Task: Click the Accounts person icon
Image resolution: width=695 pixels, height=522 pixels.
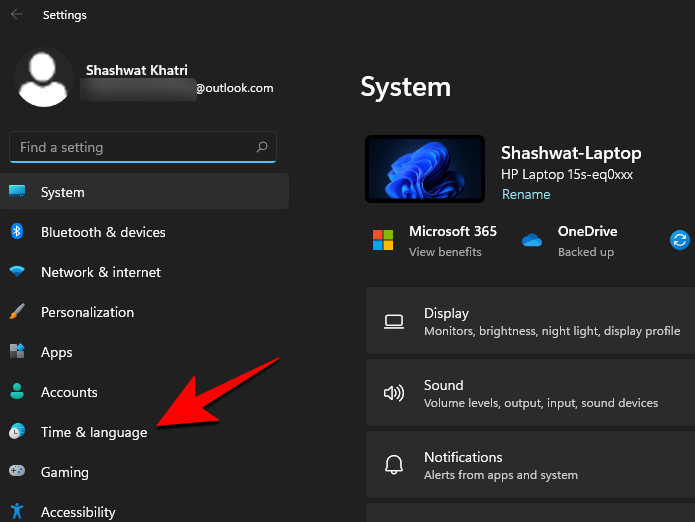Action: point(17,392)
